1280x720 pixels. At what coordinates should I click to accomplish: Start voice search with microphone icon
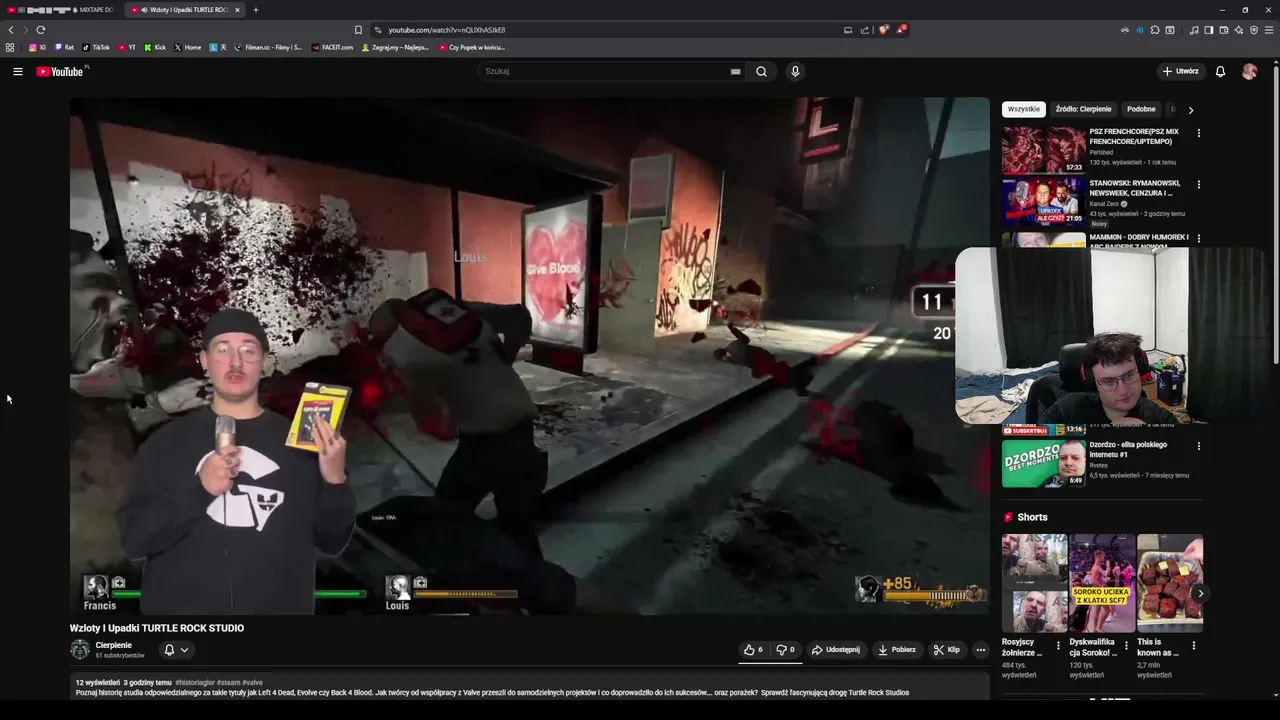tap(795, 71)
